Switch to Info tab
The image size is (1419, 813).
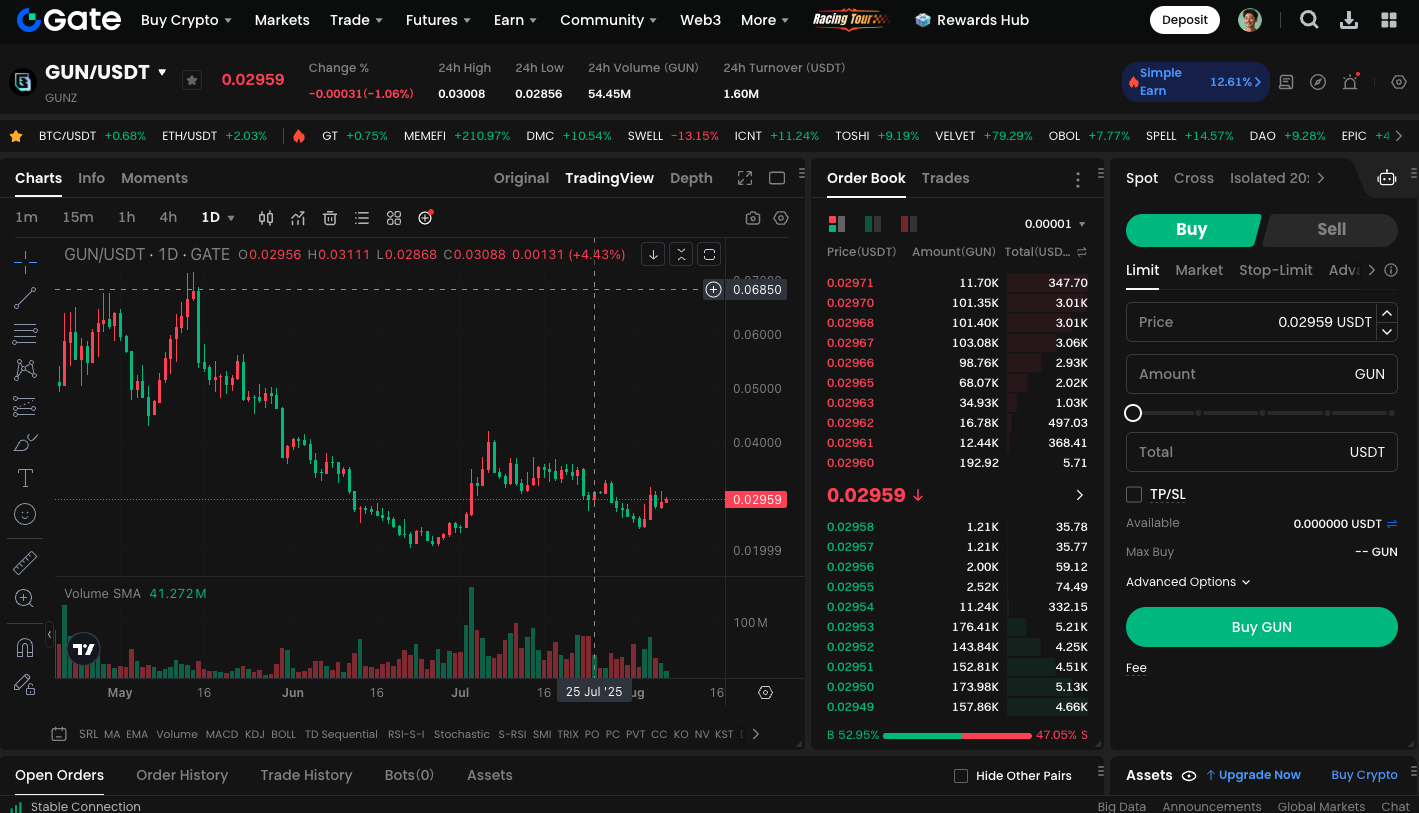[91, 178]
